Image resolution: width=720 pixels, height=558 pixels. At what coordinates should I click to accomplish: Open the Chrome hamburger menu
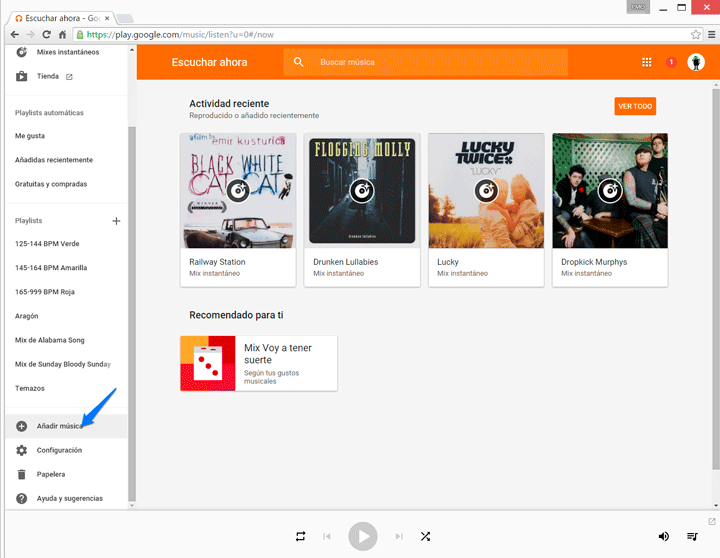tap(711, 34)
